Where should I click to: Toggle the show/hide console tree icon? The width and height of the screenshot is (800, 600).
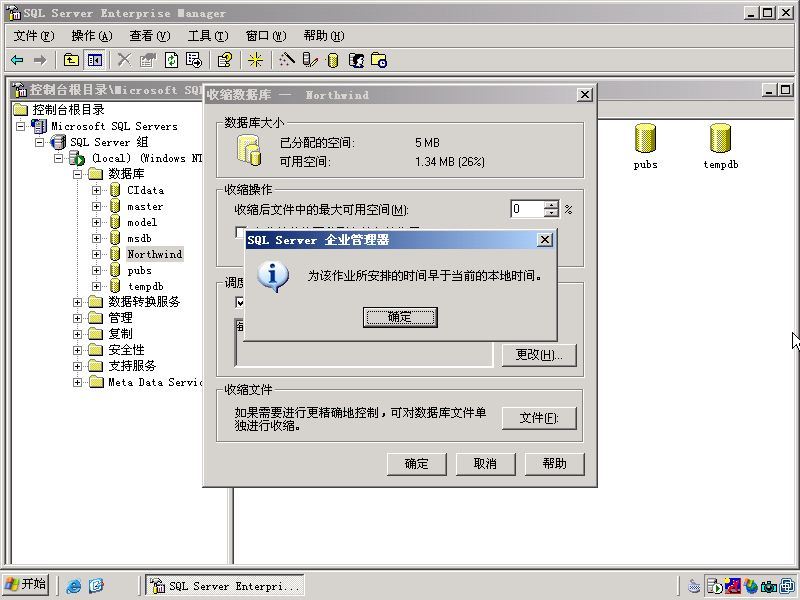point(94,60)
